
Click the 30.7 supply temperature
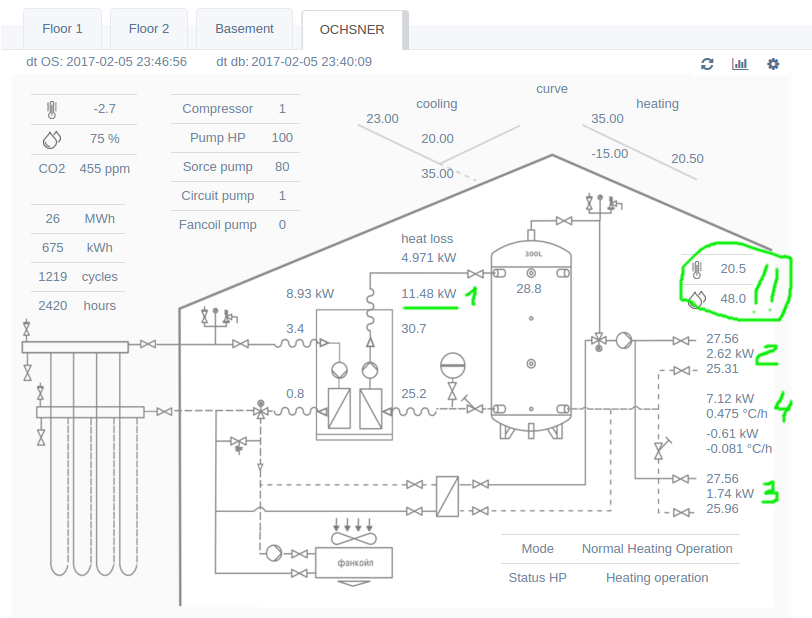click(x=414, y=328)
